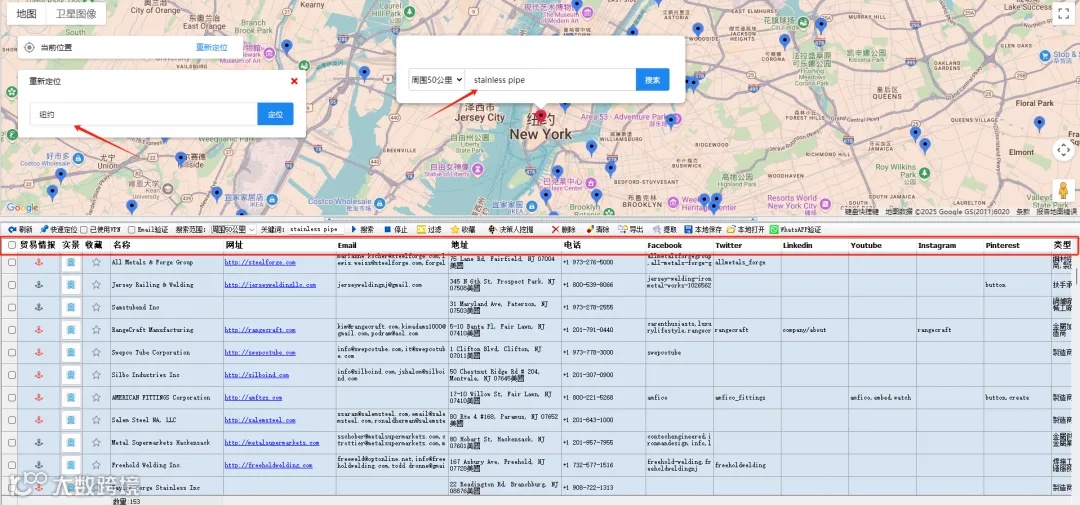Click the Street View pegman icon
Viewport: 1080px width, 505px height.
click(x=1063, y=190)
